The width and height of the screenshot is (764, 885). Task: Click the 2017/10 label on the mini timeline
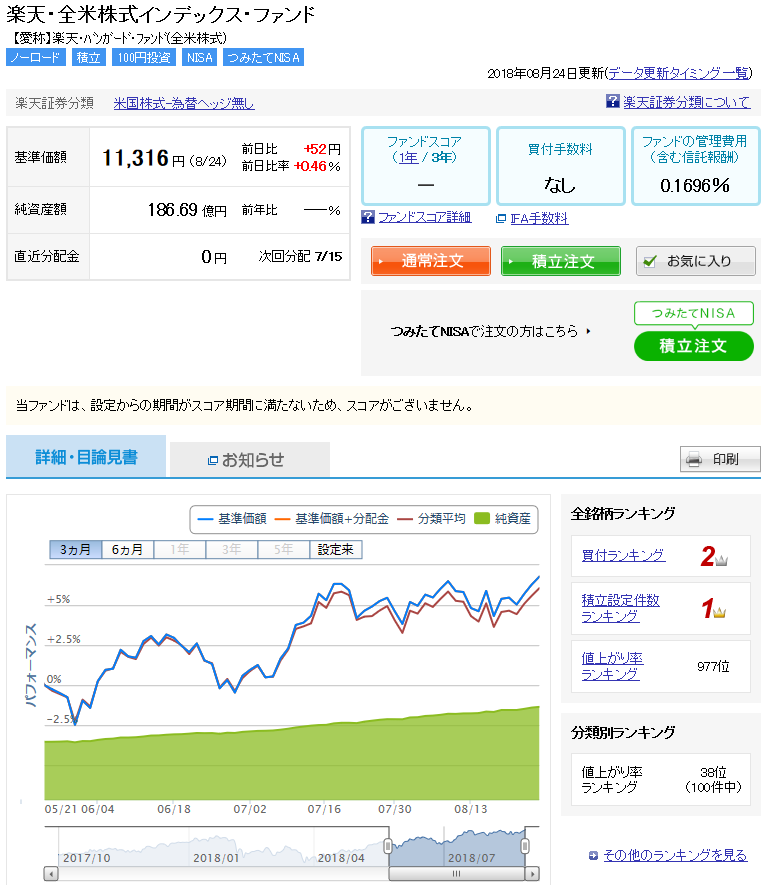(87, 858)
